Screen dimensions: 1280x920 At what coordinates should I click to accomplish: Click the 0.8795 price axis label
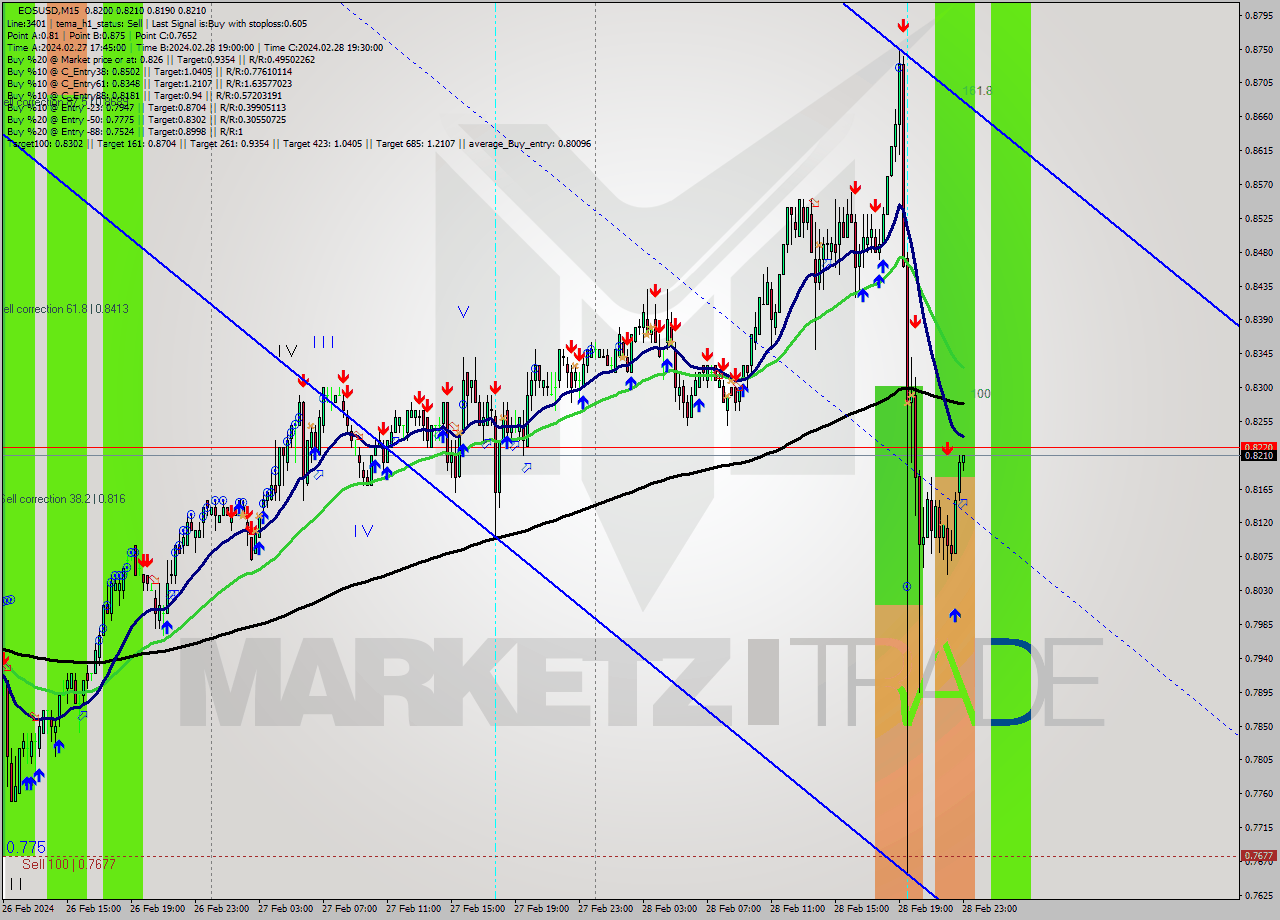pos(1257,15)
